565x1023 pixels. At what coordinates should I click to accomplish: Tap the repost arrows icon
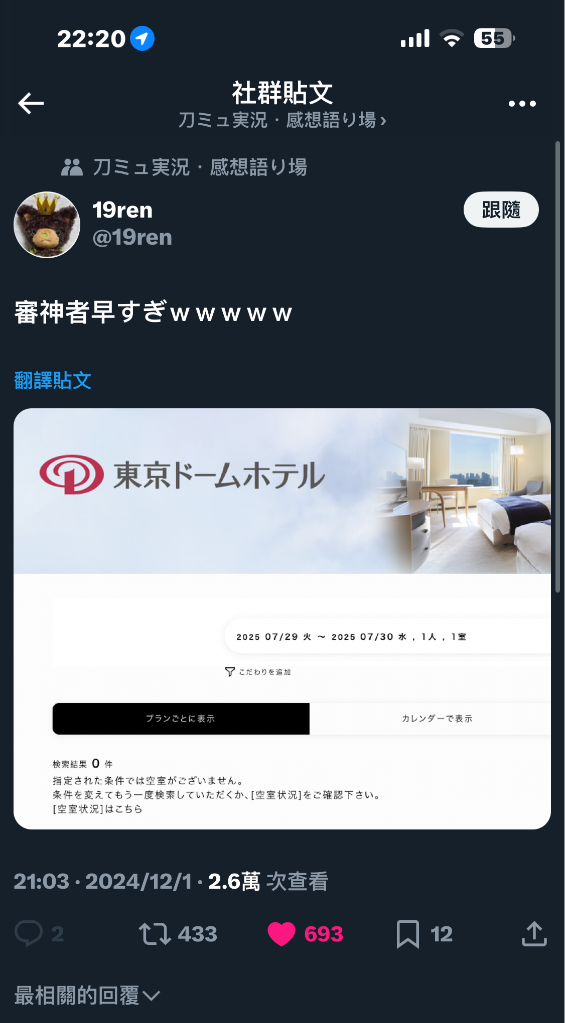tap(155, 934)
